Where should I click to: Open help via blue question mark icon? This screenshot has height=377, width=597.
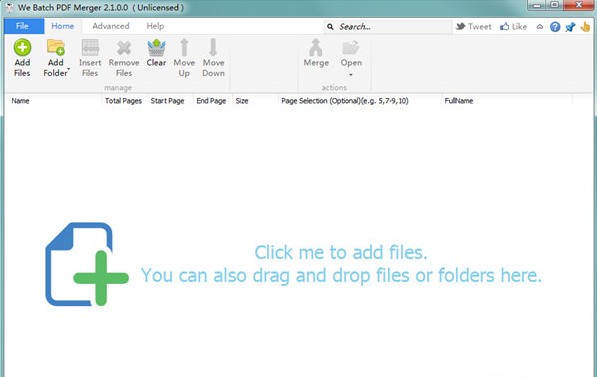pos(555,27)
